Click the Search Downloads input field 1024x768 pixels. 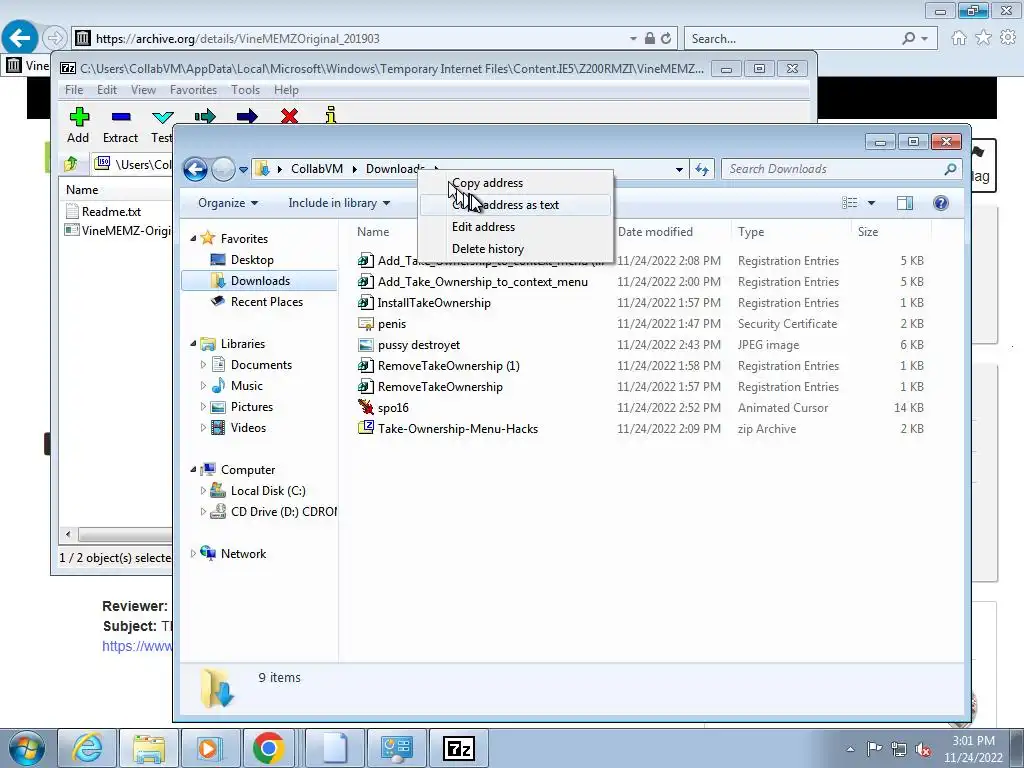click(x=833, y=169)
